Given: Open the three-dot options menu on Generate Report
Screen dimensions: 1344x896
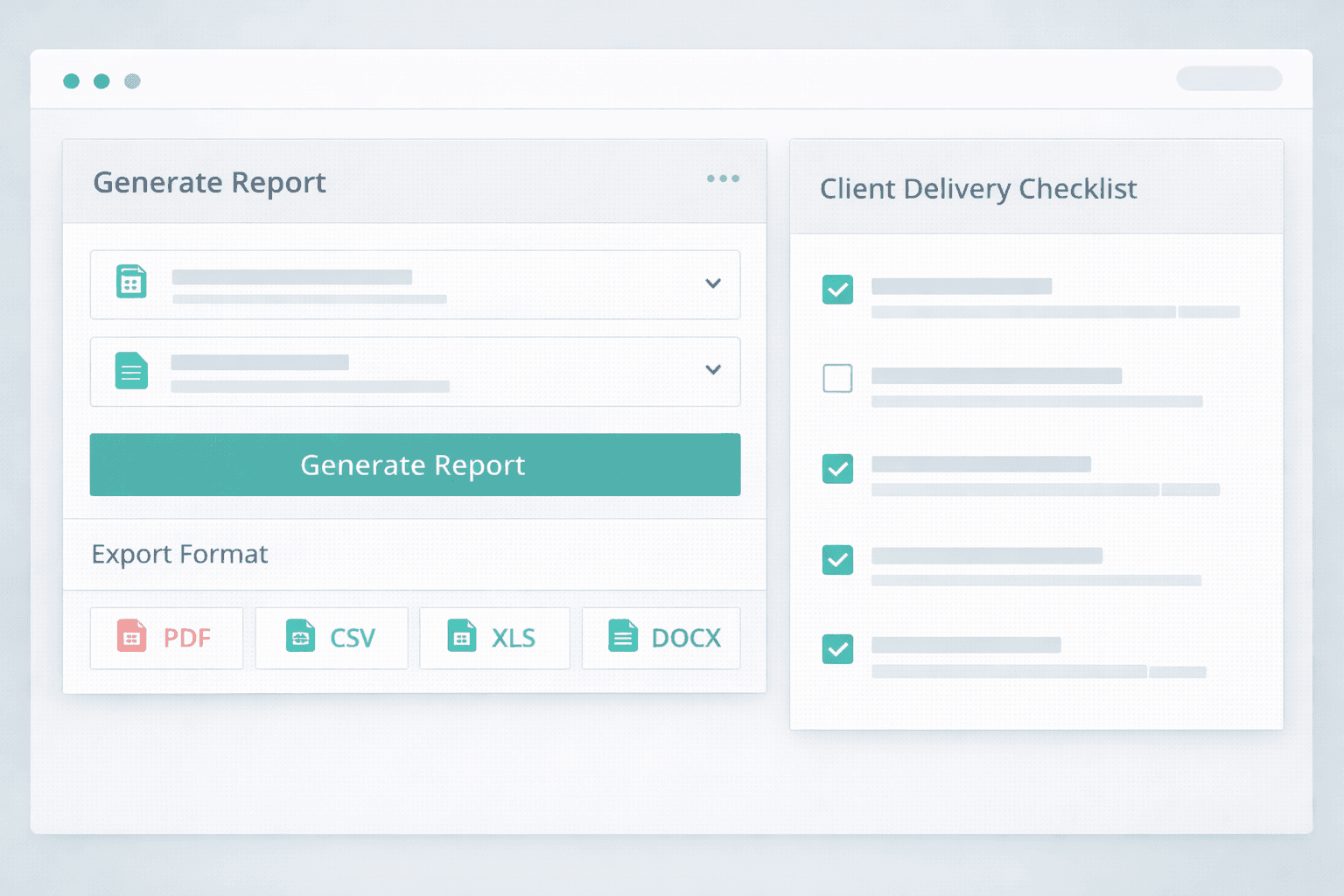Looking at the screenshot, I should click(723, 178).
